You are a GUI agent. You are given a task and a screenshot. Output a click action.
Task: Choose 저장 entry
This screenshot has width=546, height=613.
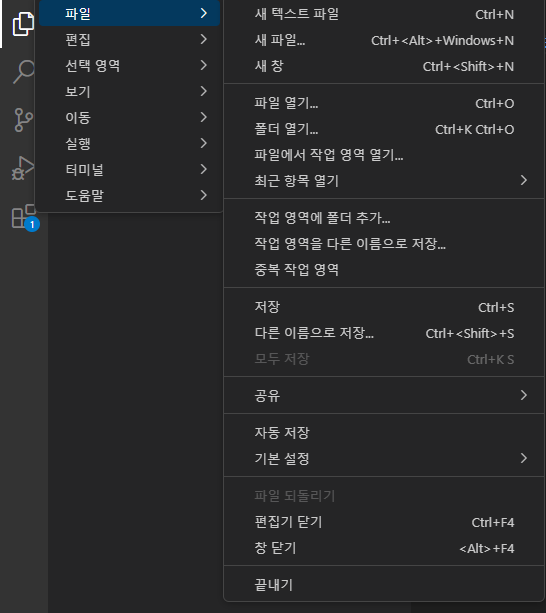pyautogui.click(x=384, y=307)
